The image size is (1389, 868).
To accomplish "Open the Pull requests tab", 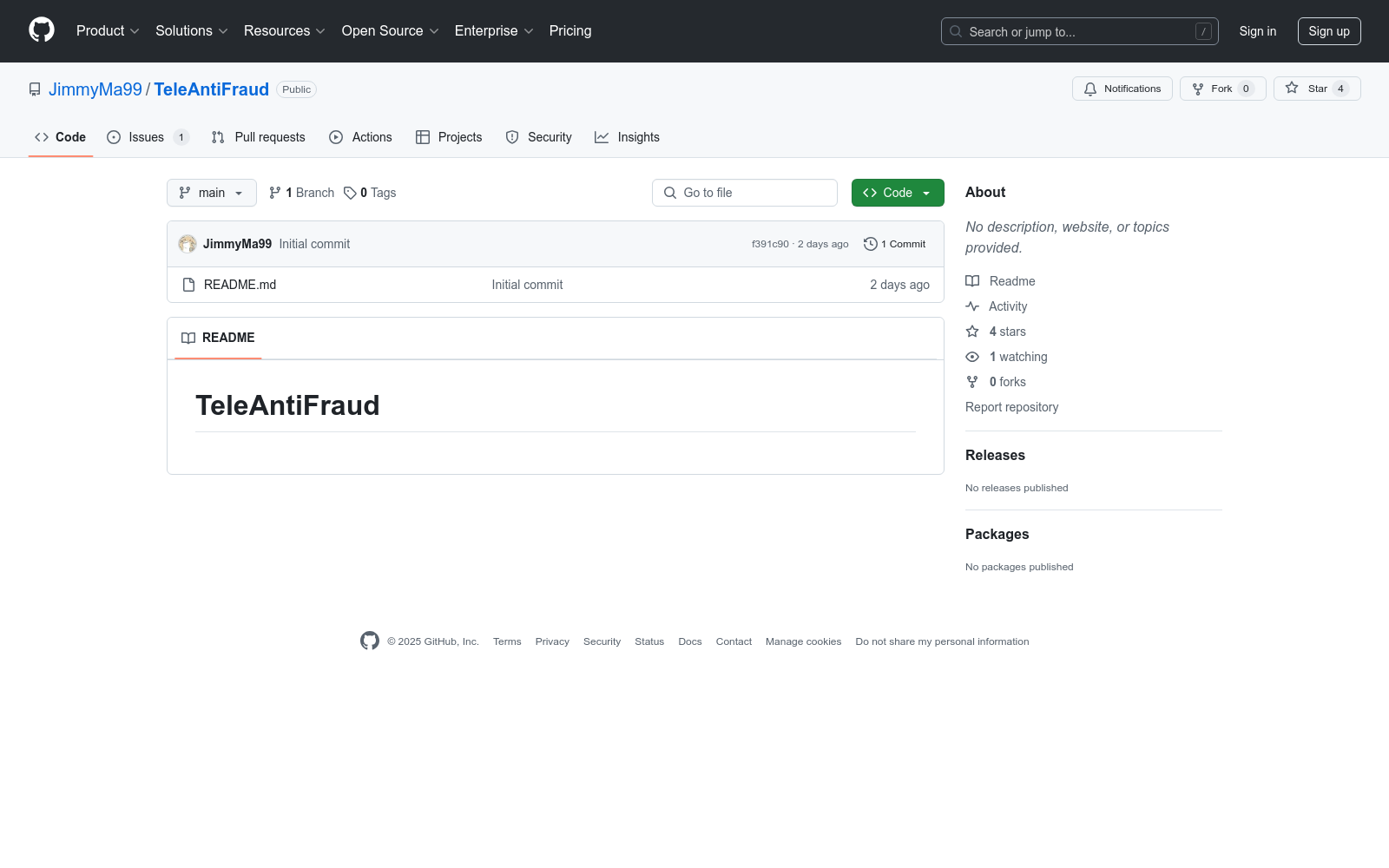I will [259, 137].
